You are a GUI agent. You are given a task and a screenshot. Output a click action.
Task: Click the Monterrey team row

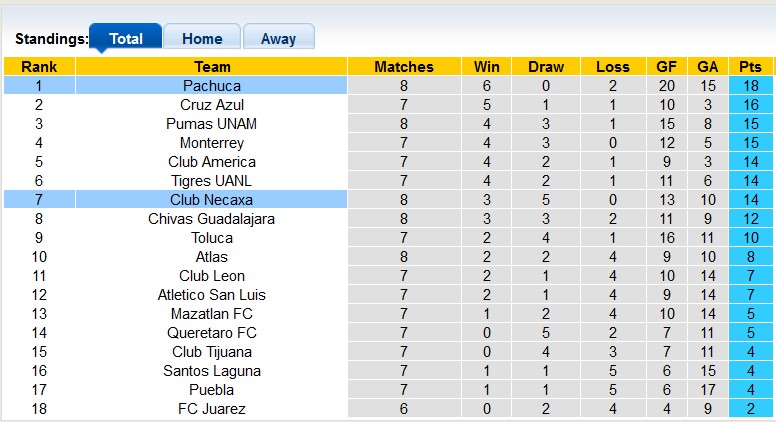(x=212, y=143)
